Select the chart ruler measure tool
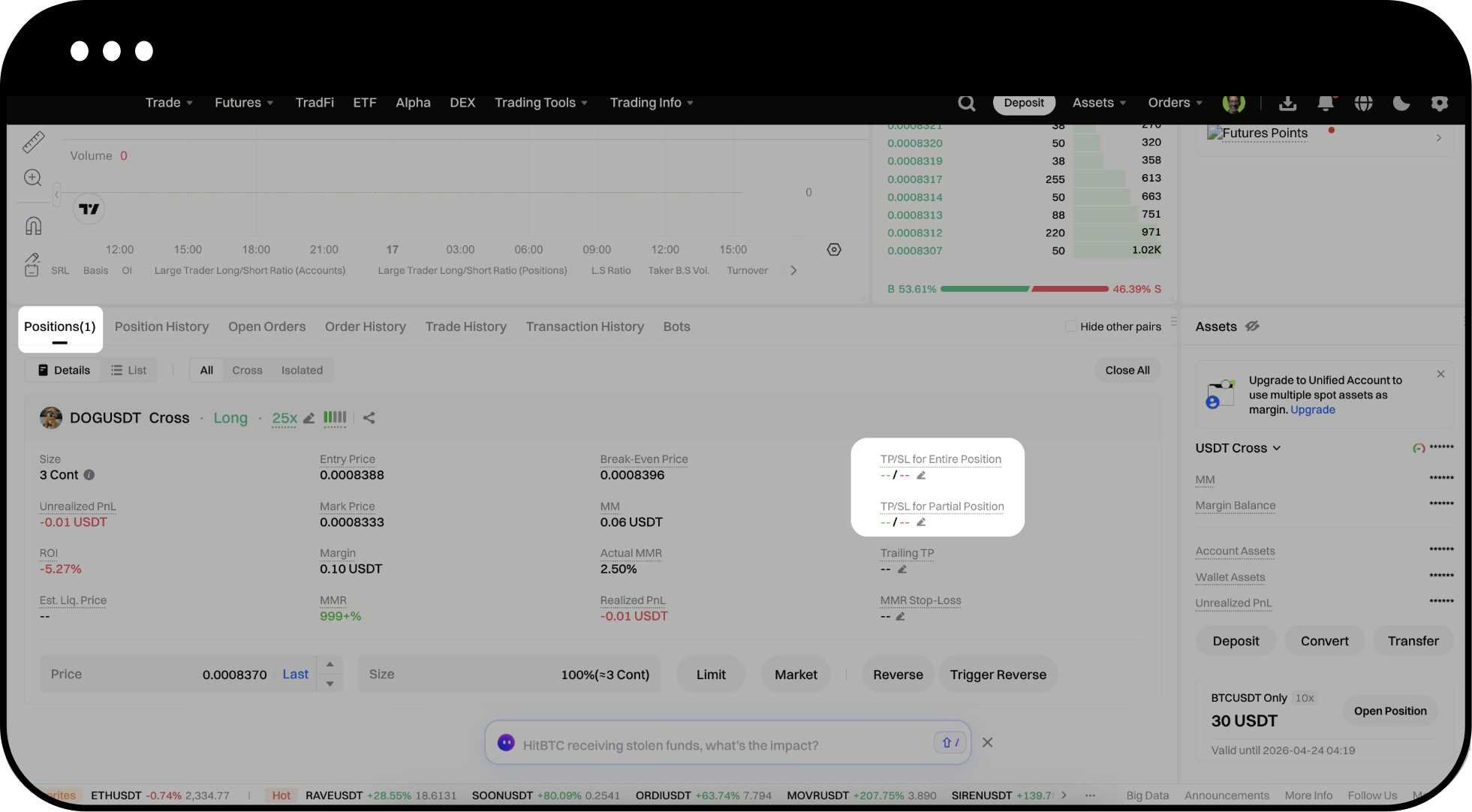1472x812 pixels. tap(33, 142)
